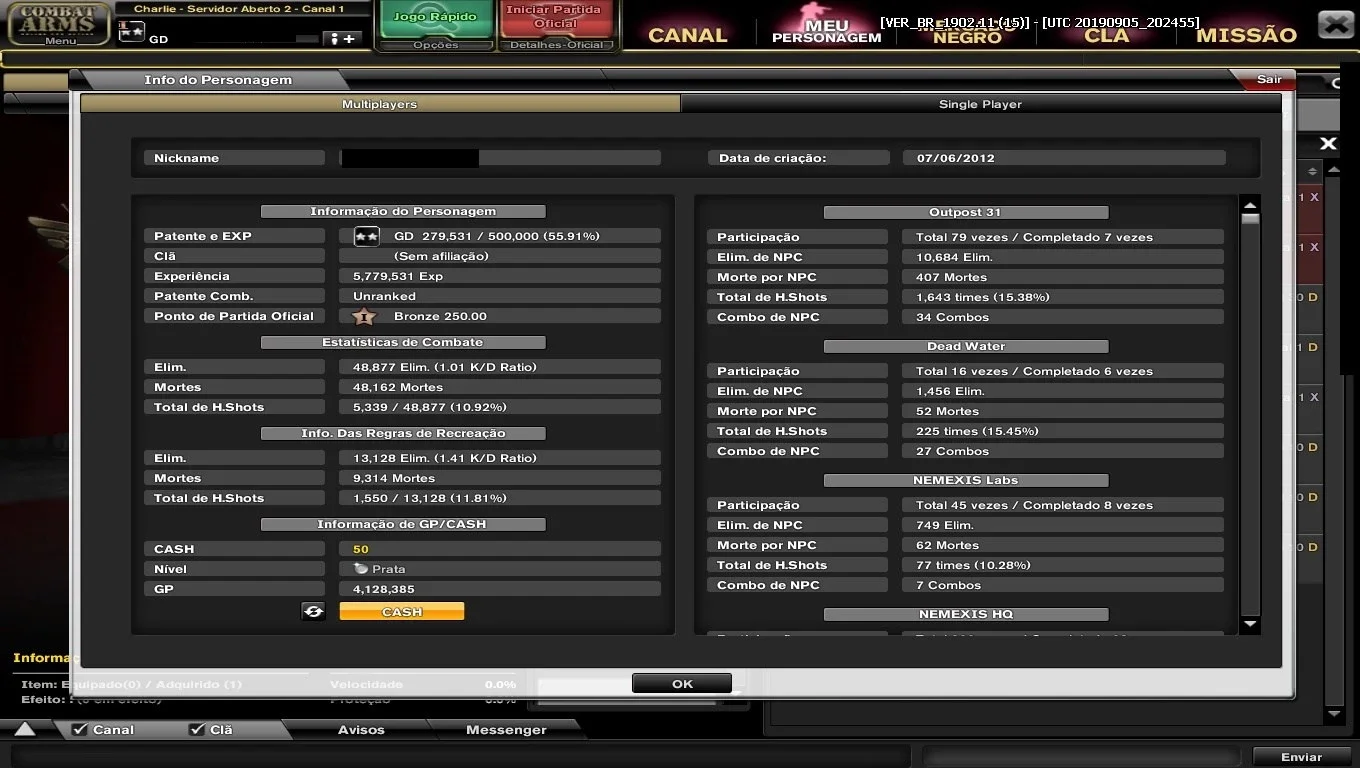Close the panel behind using white X
This screenshot has width=1360, height=768.
tap(1328, 144)
